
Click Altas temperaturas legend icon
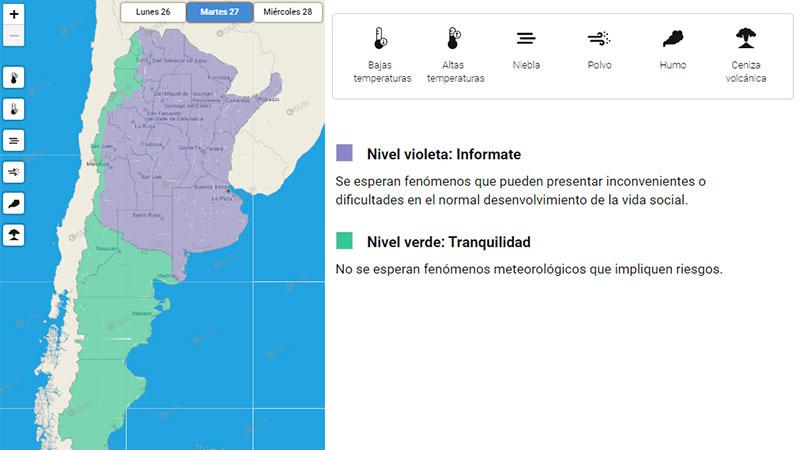pyautogui.click(x=455, y=40)
